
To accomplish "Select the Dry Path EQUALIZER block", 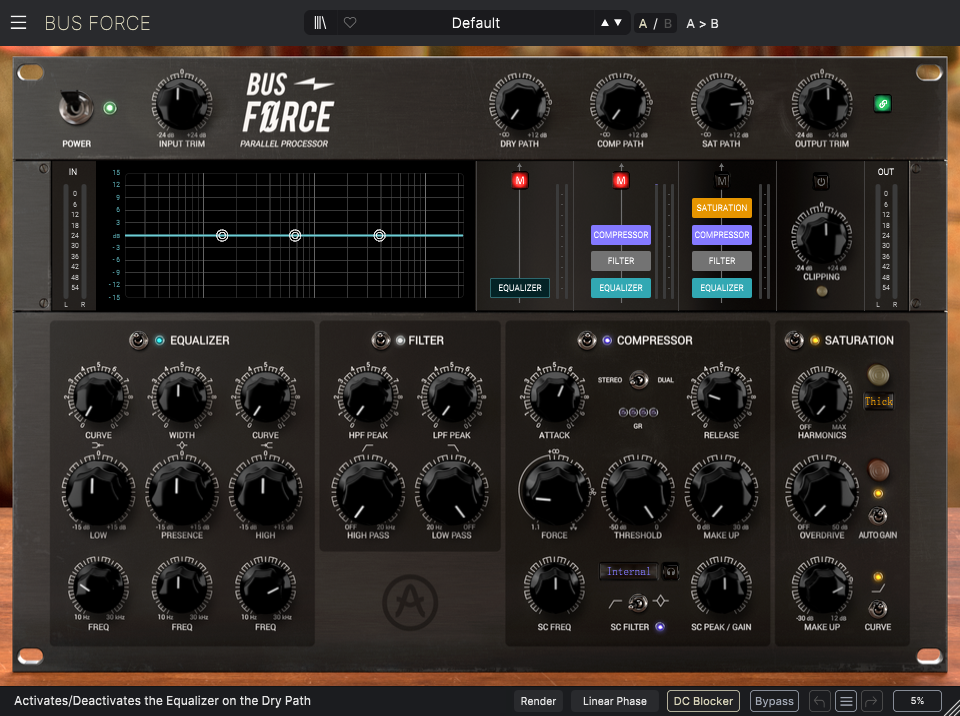I will (x=520, y=288).
